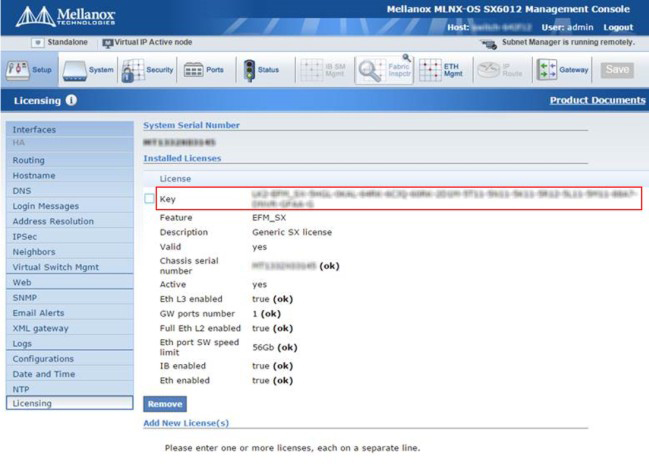Click the GW ports number label
Screen dimensions: 649x467
click(x=197, y=314)
